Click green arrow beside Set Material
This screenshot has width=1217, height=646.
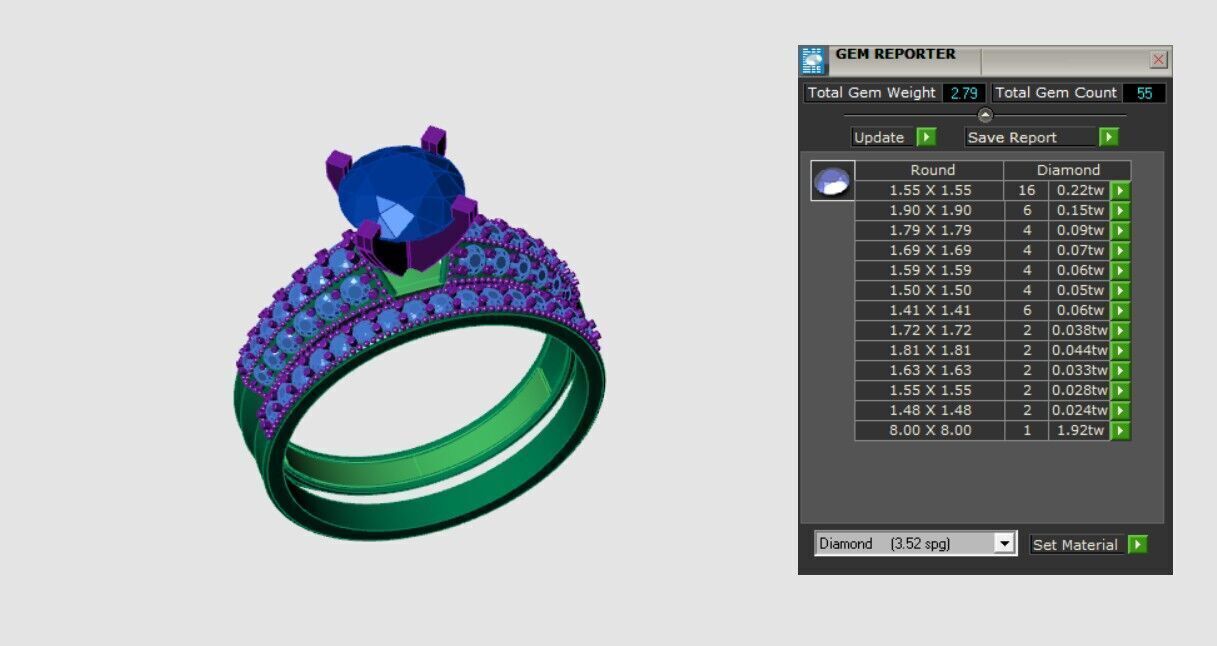(x=1137, y=544)
